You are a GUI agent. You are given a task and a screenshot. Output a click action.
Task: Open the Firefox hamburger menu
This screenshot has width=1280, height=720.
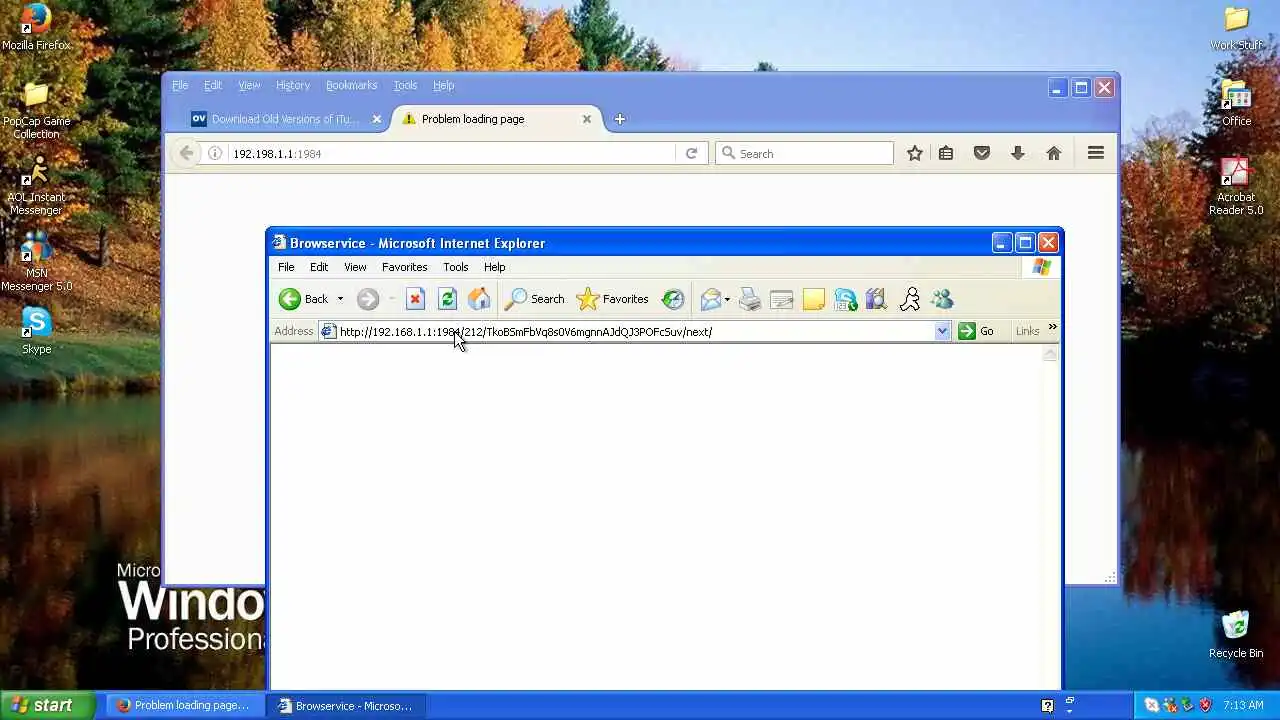coord(1096,153)
